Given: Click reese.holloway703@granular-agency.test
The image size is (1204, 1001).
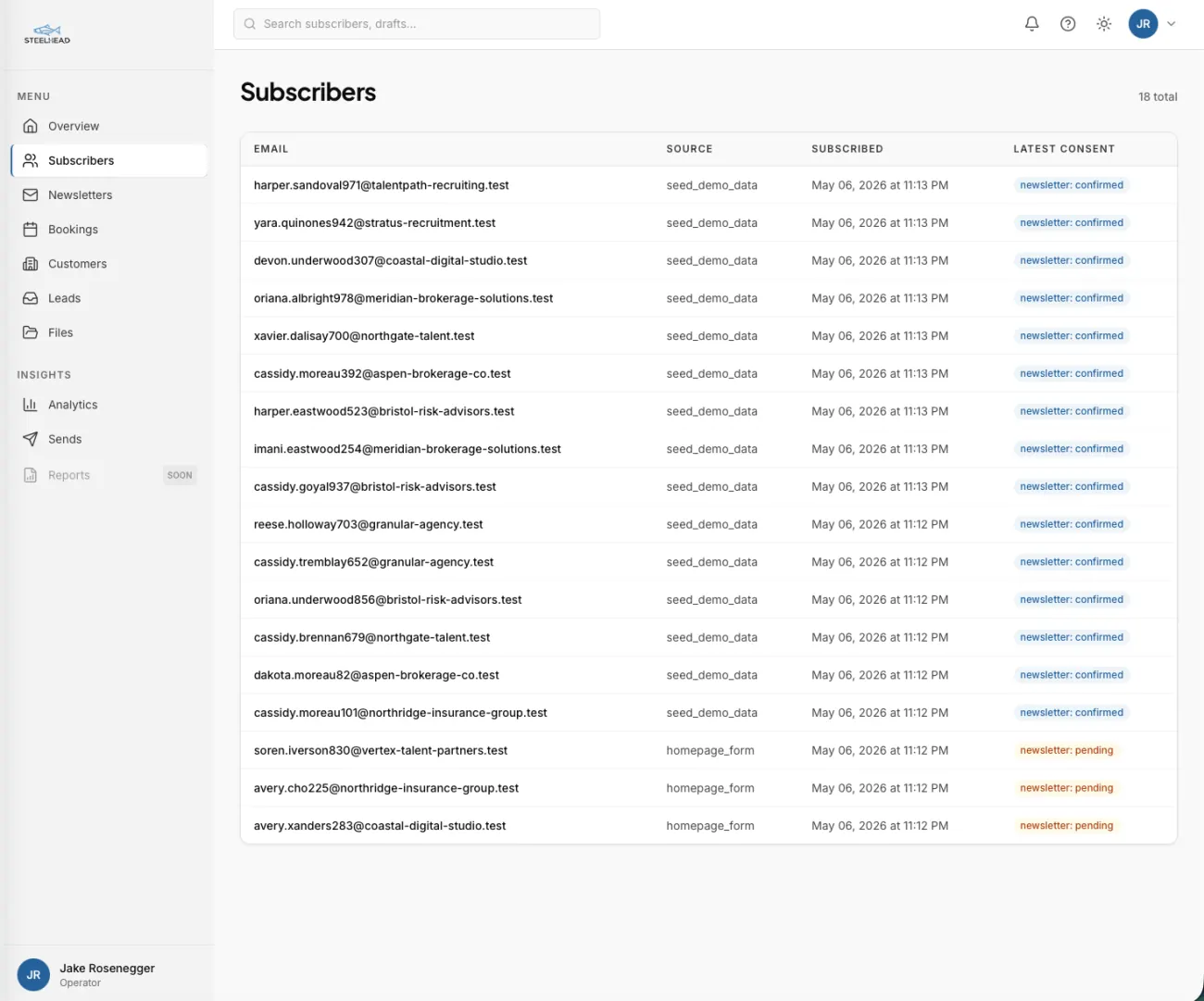Looking at the screenshot, I should point(368,524).
